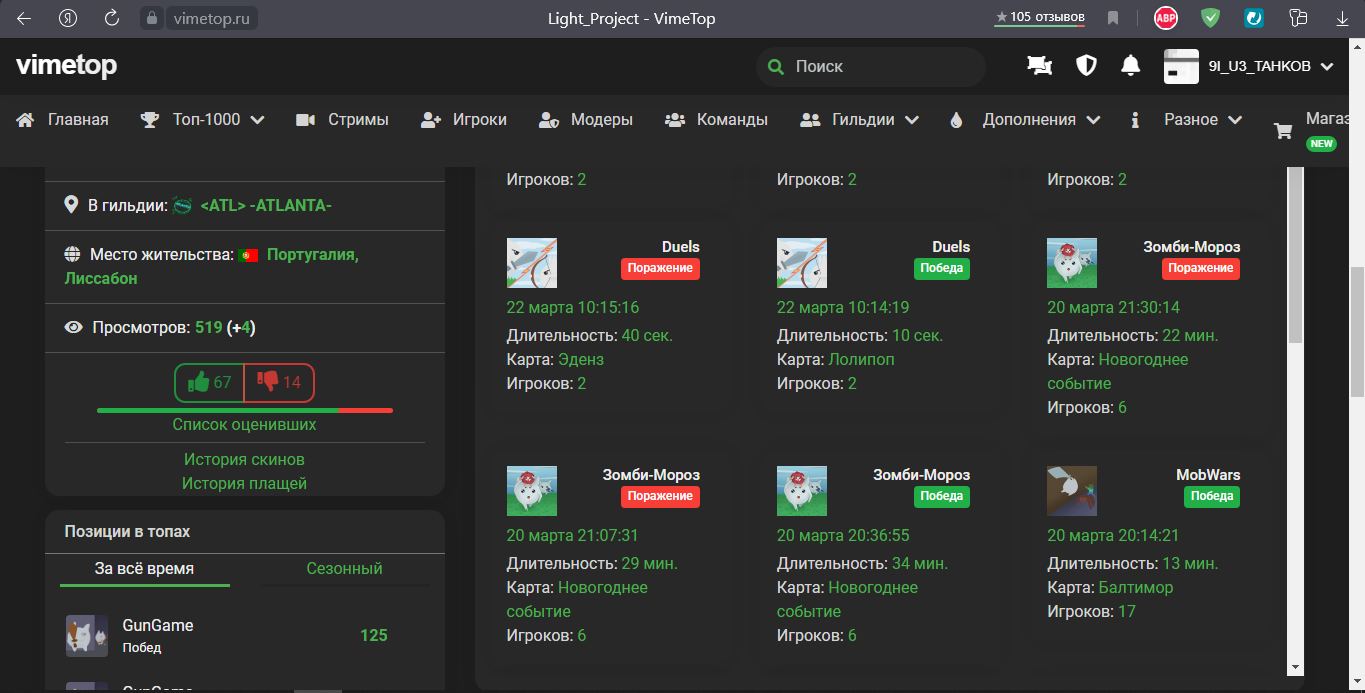Open the green shield extension icon
This screenshot has height=693, width=1365.
pos(1211,18)
